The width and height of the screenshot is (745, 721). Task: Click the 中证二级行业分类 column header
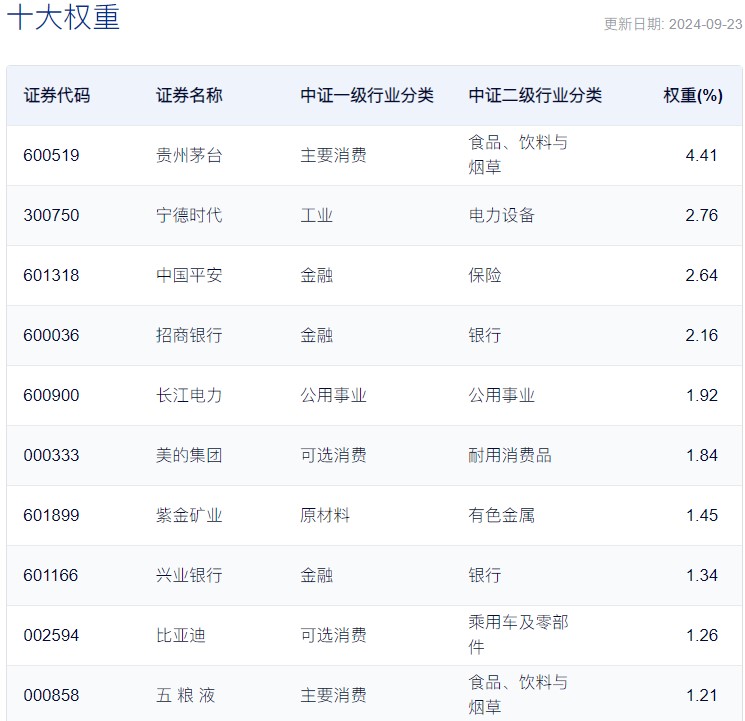(535, 96)
